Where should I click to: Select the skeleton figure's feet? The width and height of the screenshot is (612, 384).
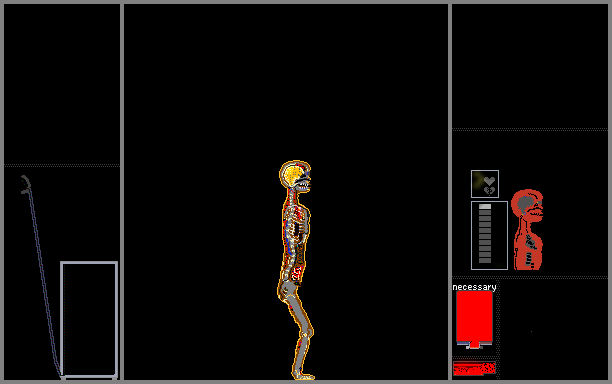tap(303, 375)
